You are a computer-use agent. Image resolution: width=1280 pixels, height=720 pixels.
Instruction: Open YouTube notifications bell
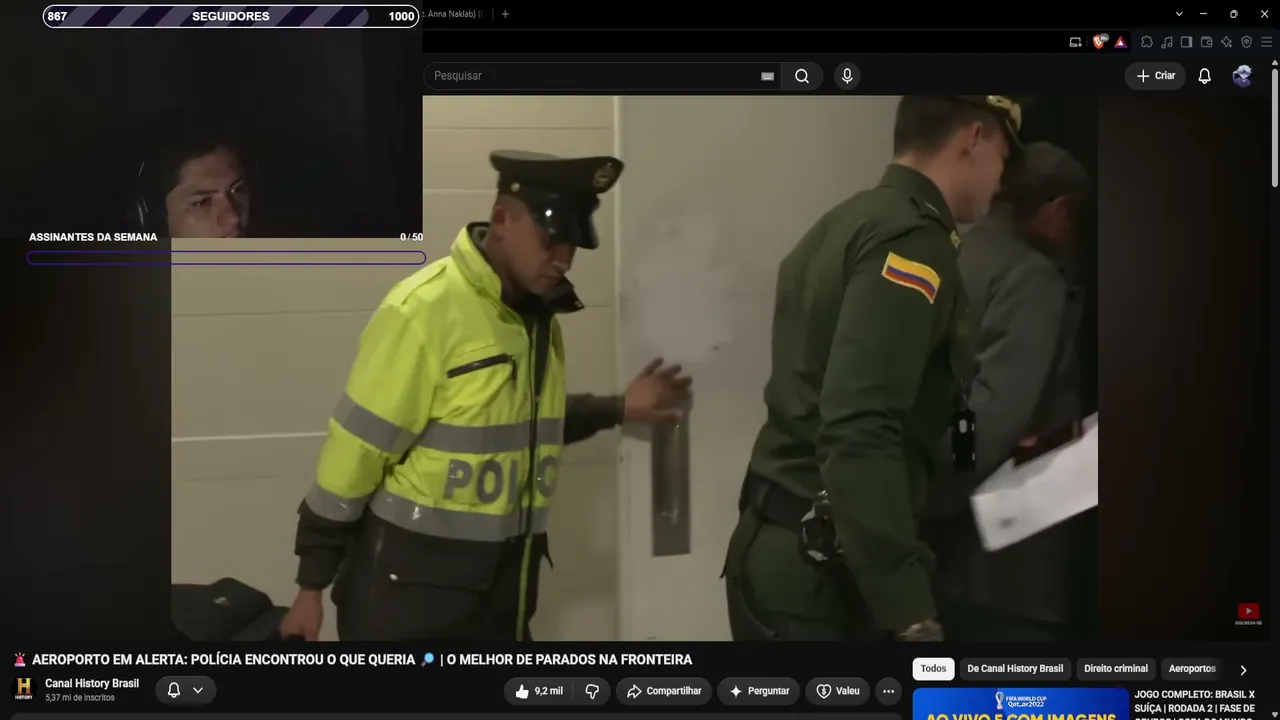point(1205,76)
